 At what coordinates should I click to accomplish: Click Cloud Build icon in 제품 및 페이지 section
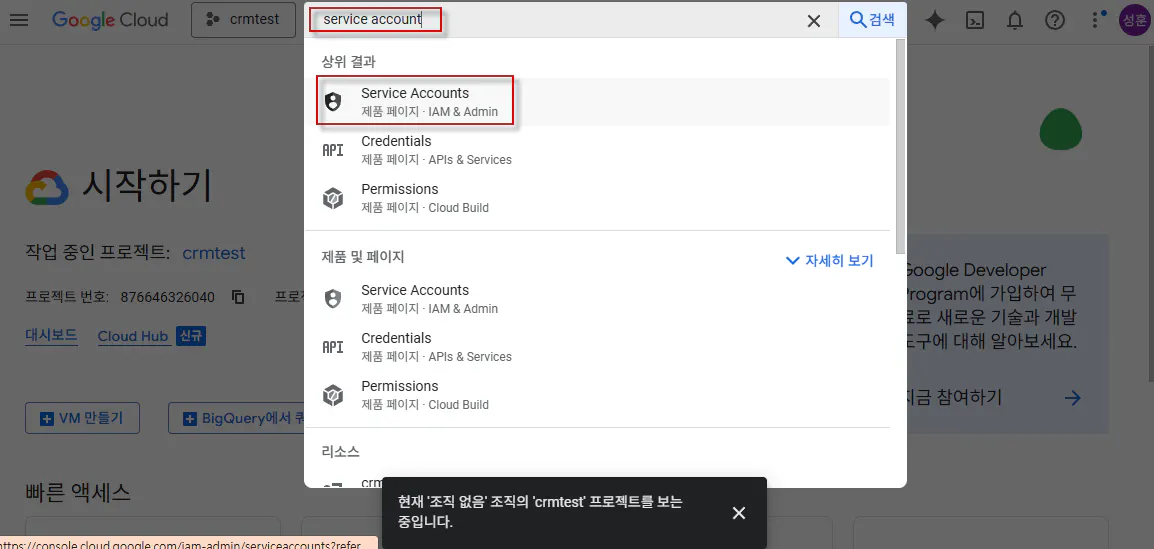click(333, 396)
